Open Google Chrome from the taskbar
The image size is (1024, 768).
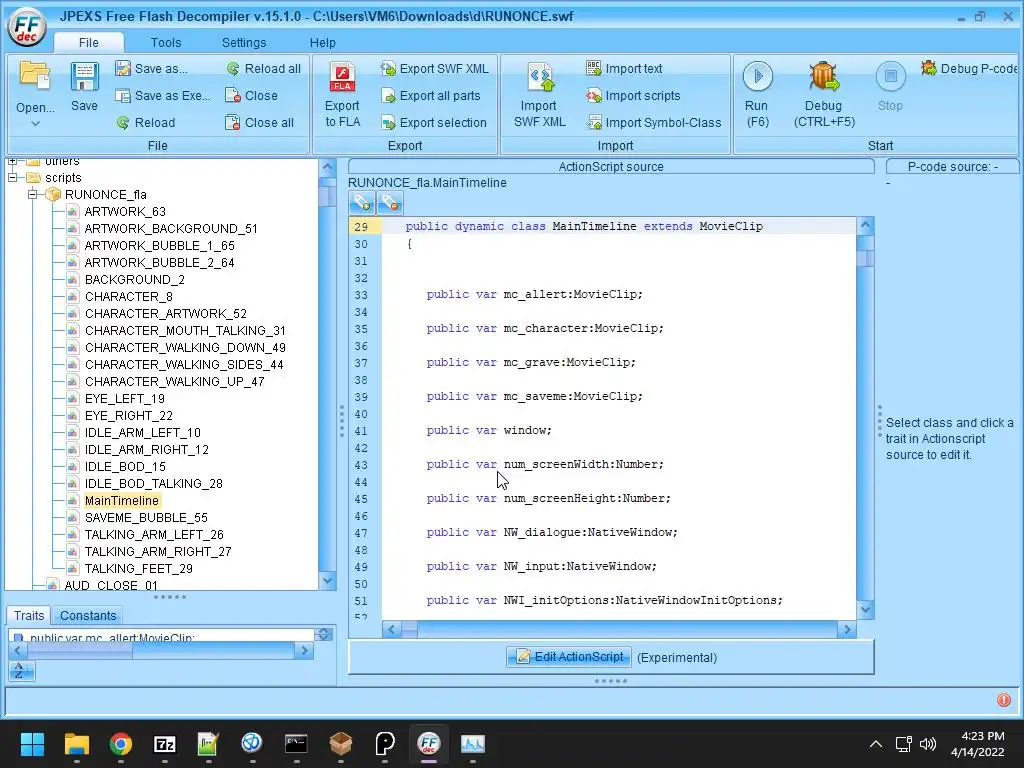pos(121,744)
